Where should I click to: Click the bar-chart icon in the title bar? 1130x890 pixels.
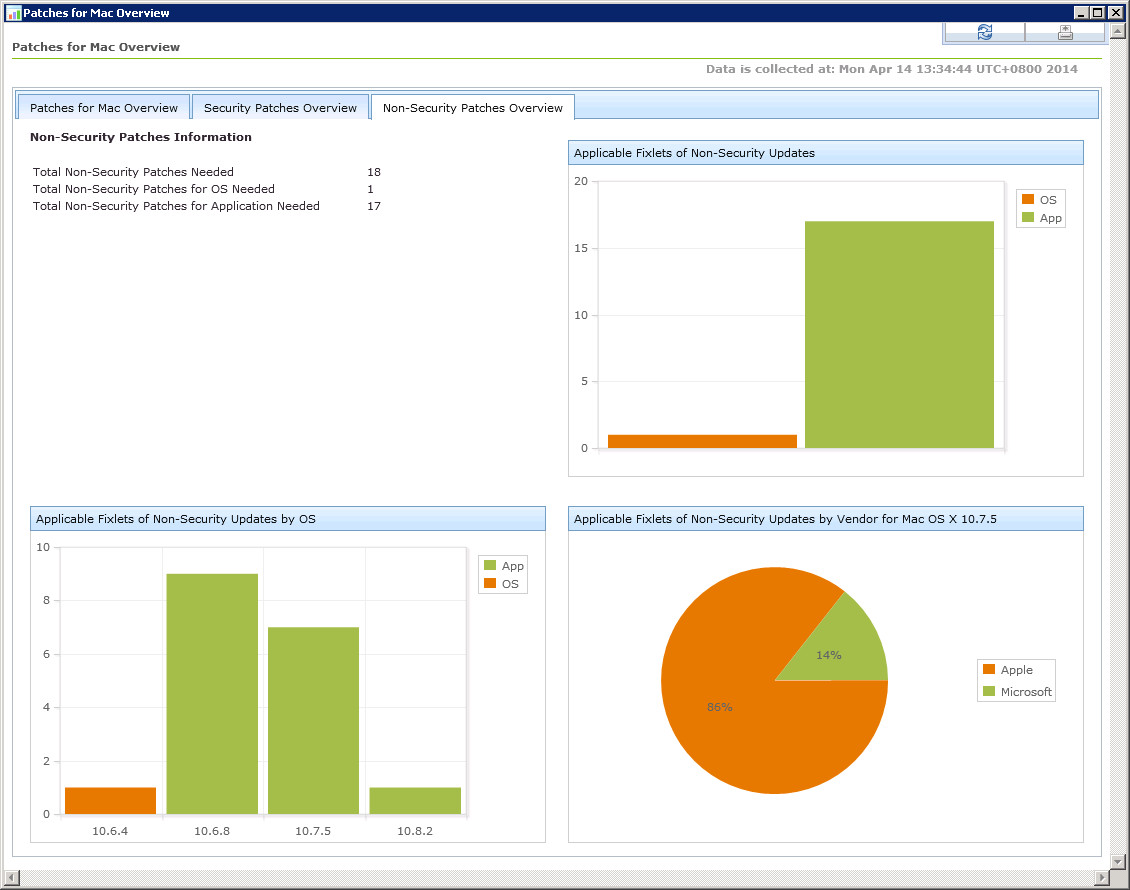(x=13, y=13)
